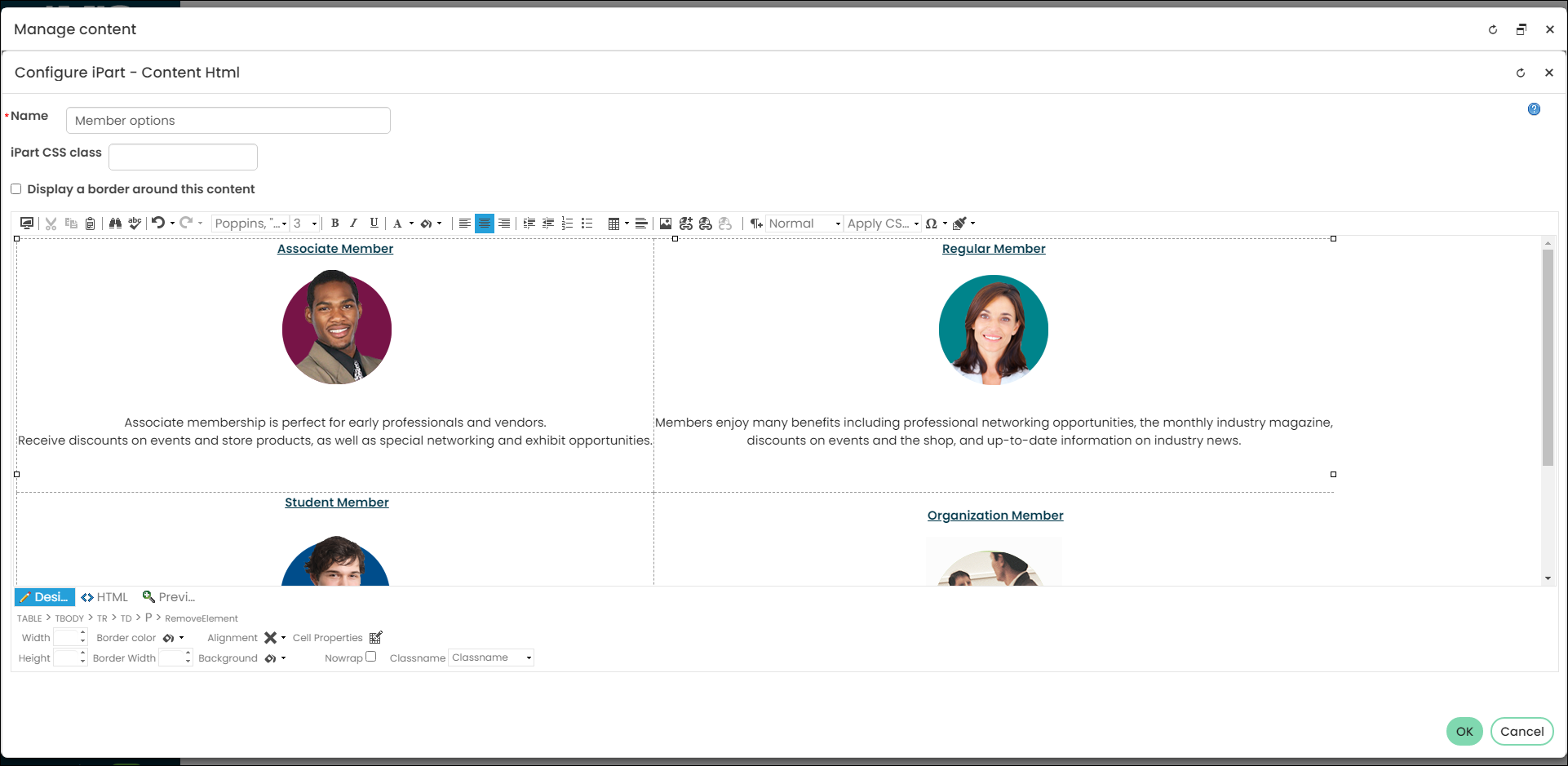The height and width of the screenshot is (766, 1568).
Task: Click the Indent icon
Action: point(529,224)
